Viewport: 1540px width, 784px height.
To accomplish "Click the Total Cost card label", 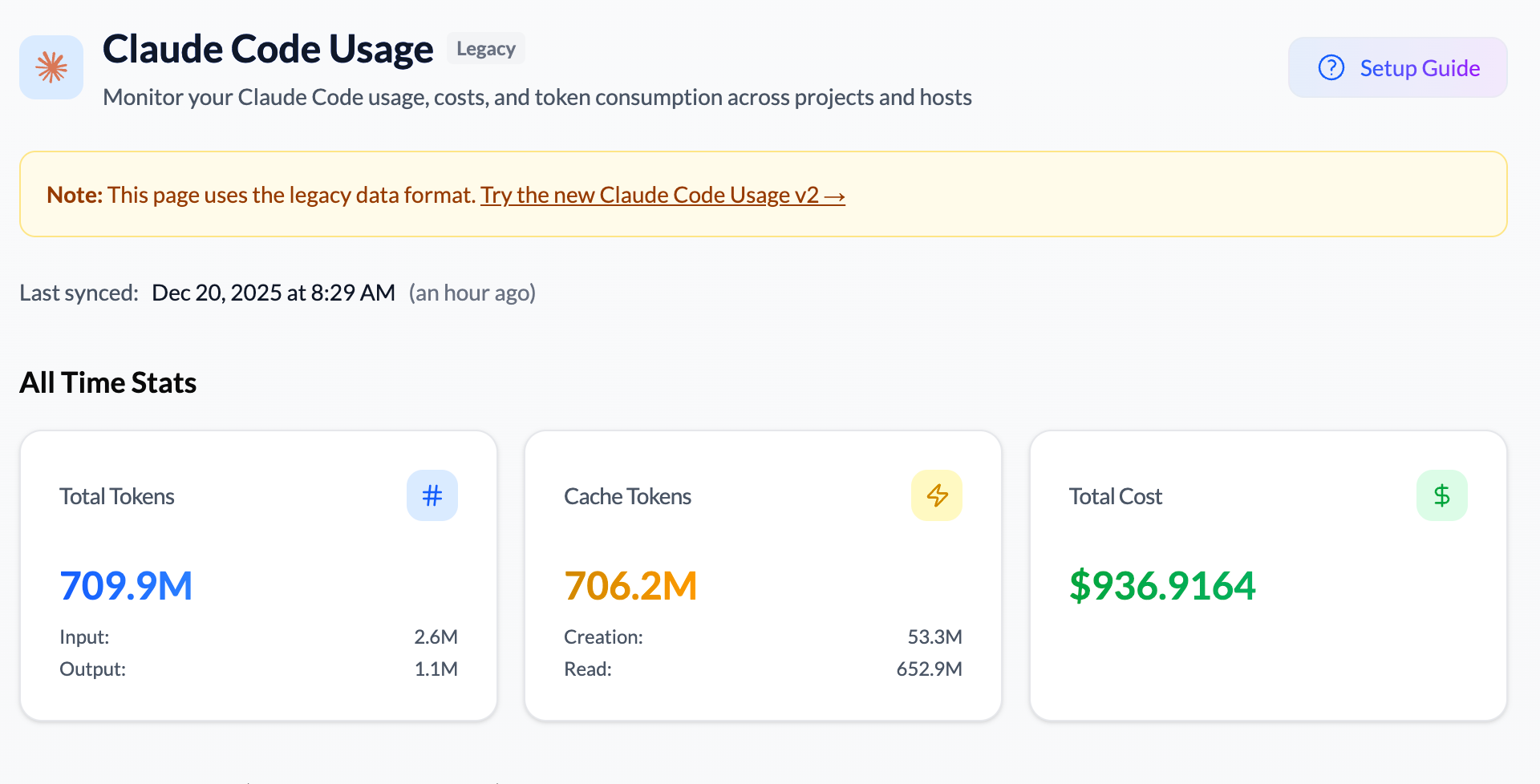I will coord(1115,496).
